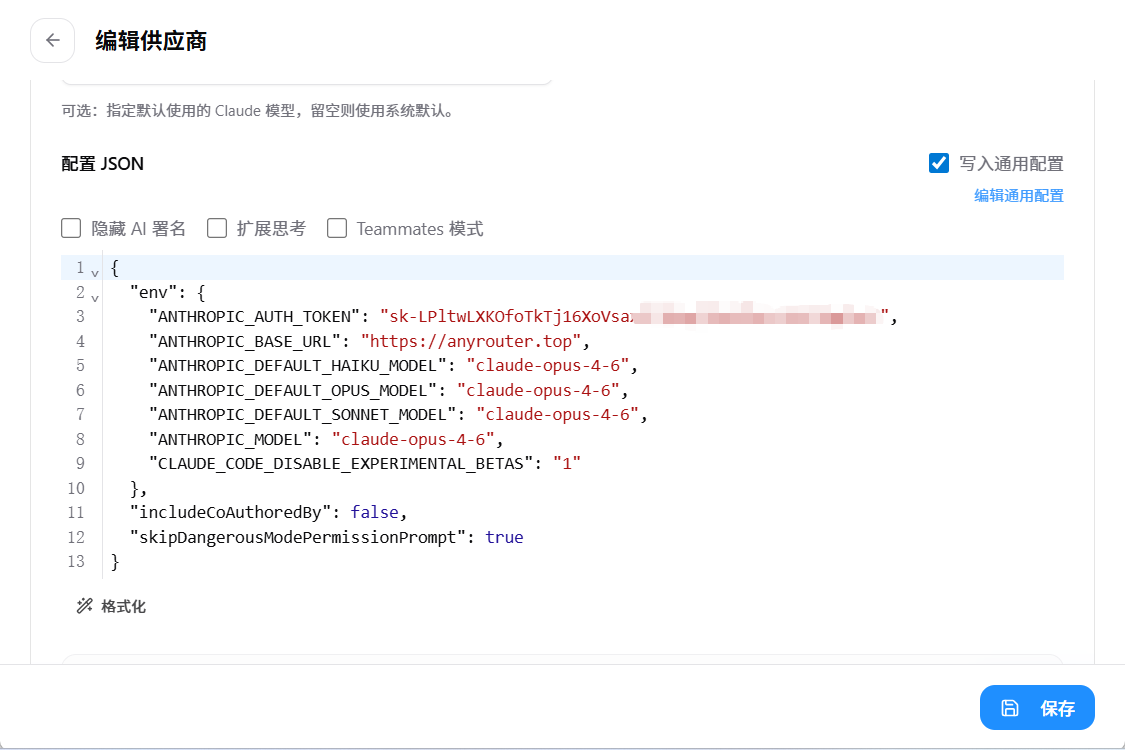Click the ANTHROPIC_AUTH_TOKEN value string
1125x750 pixels.
click(634, 317)
